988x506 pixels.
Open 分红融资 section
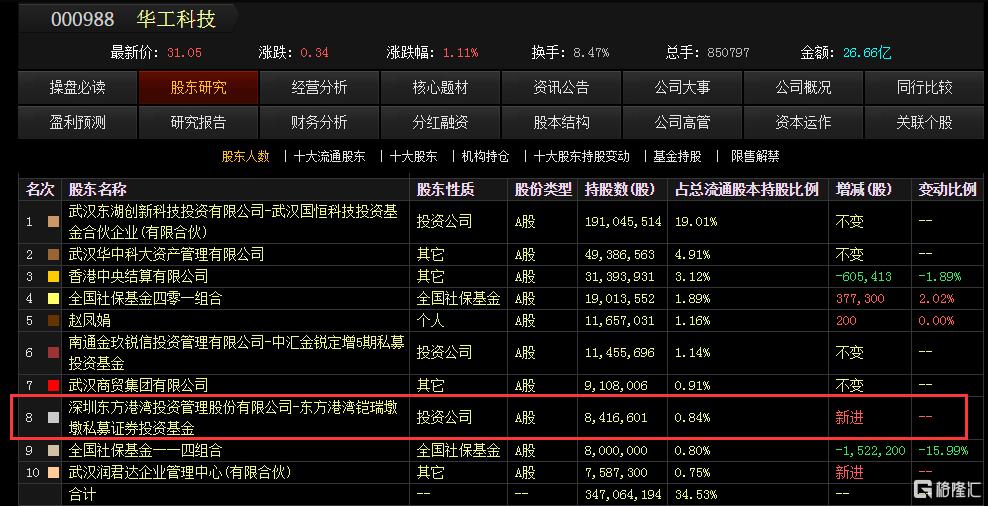(x=440, y=122)
